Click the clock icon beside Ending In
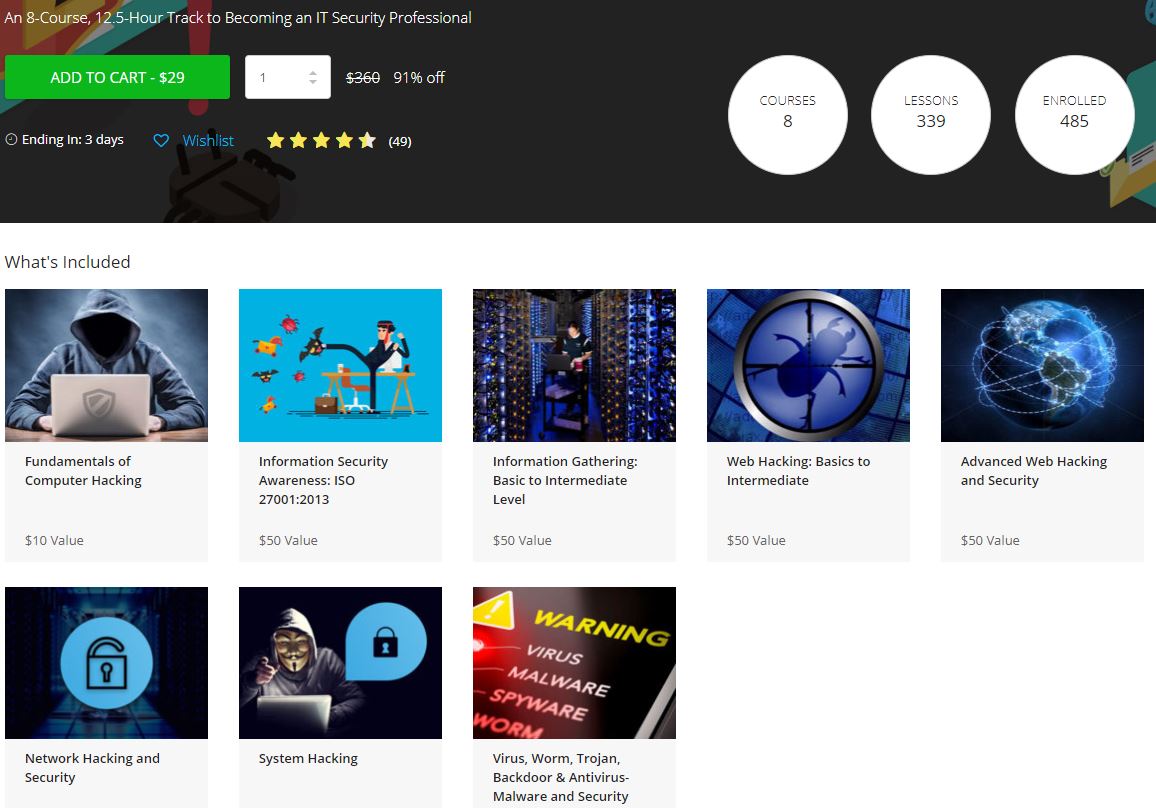 (x=11, y=140)
